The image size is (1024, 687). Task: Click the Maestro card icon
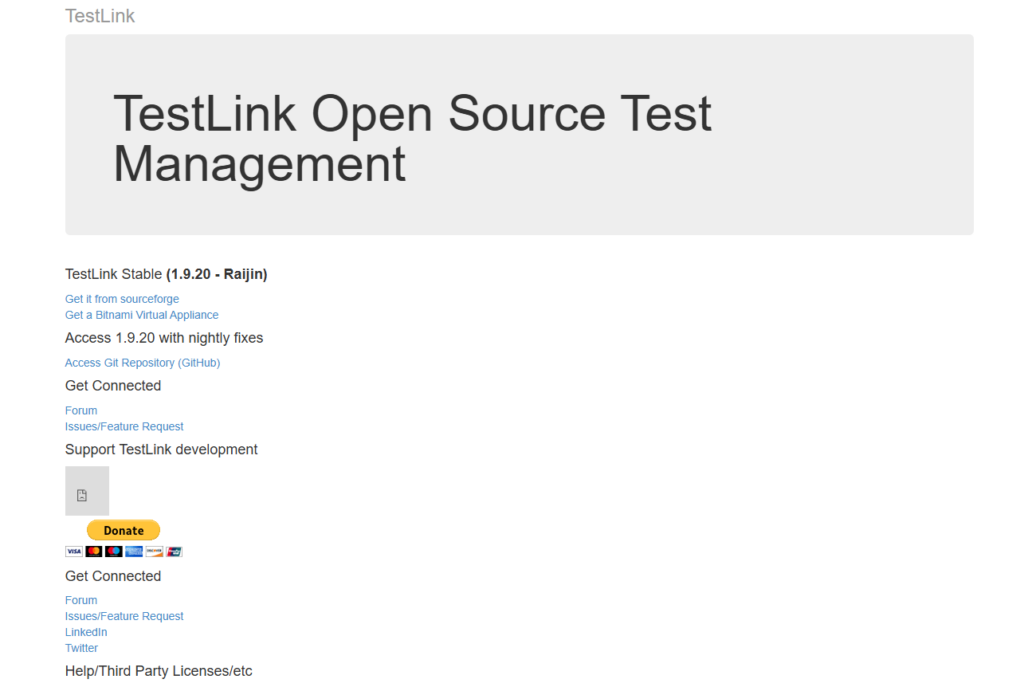114,551
